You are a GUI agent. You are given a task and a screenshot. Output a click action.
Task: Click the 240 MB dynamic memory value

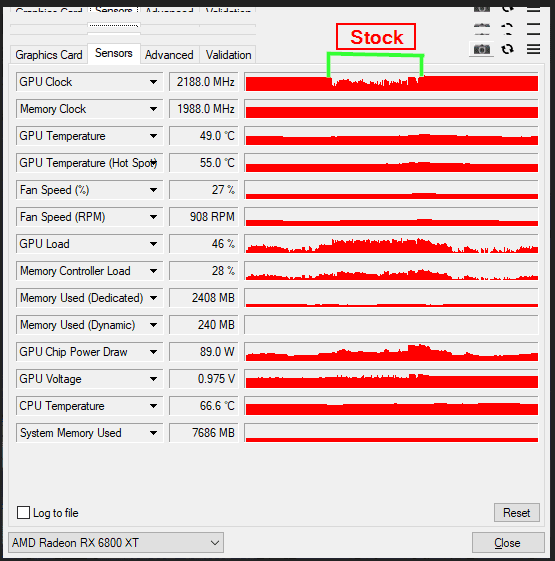204,325
